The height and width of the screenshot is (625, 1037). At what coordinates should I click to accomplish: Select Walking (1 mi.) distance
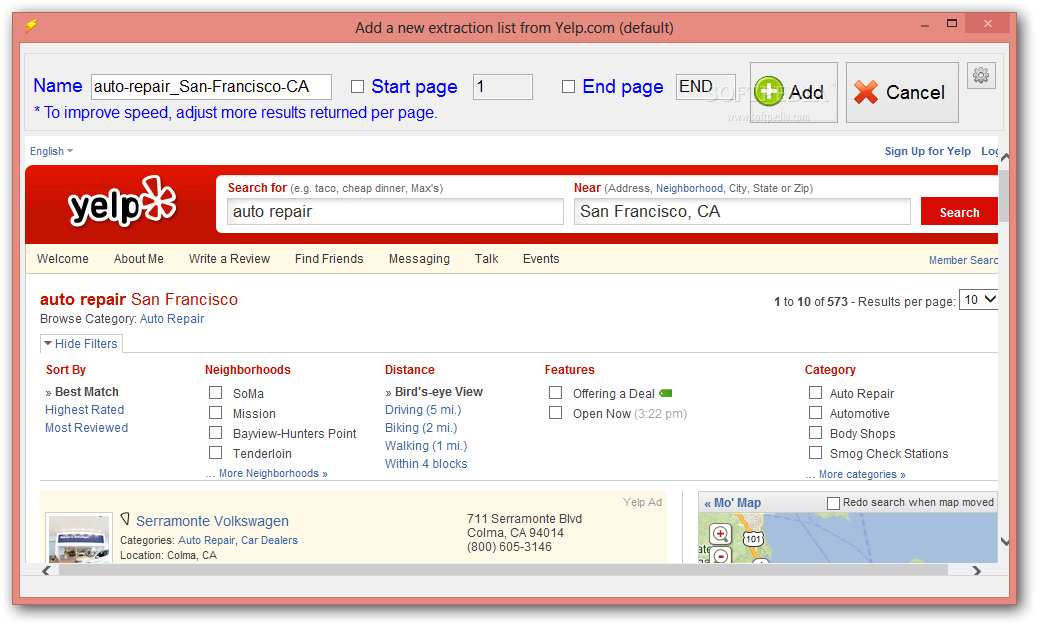(426, 446)
